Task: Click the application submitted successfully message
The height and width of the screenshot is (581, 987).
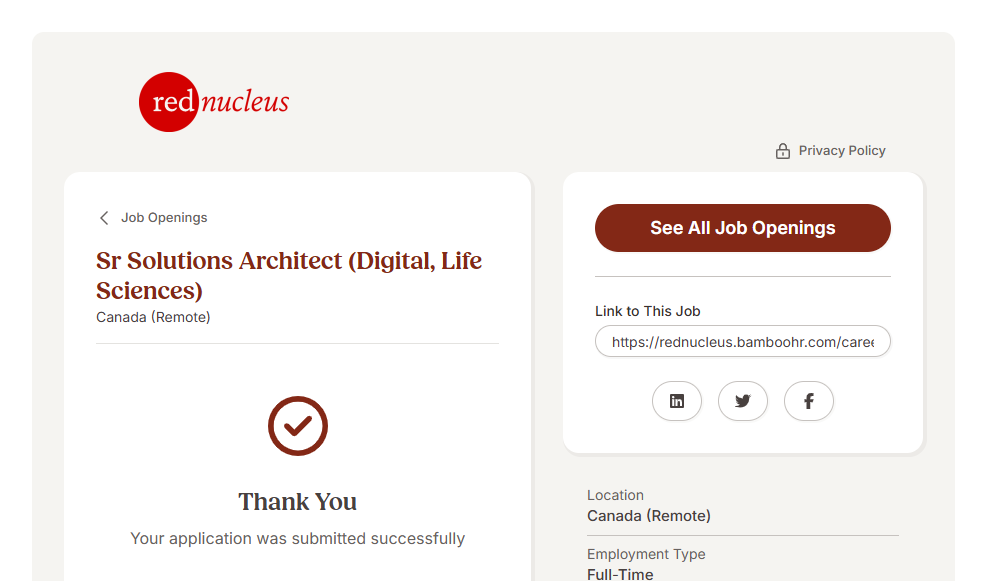Action: pos(298,539)
